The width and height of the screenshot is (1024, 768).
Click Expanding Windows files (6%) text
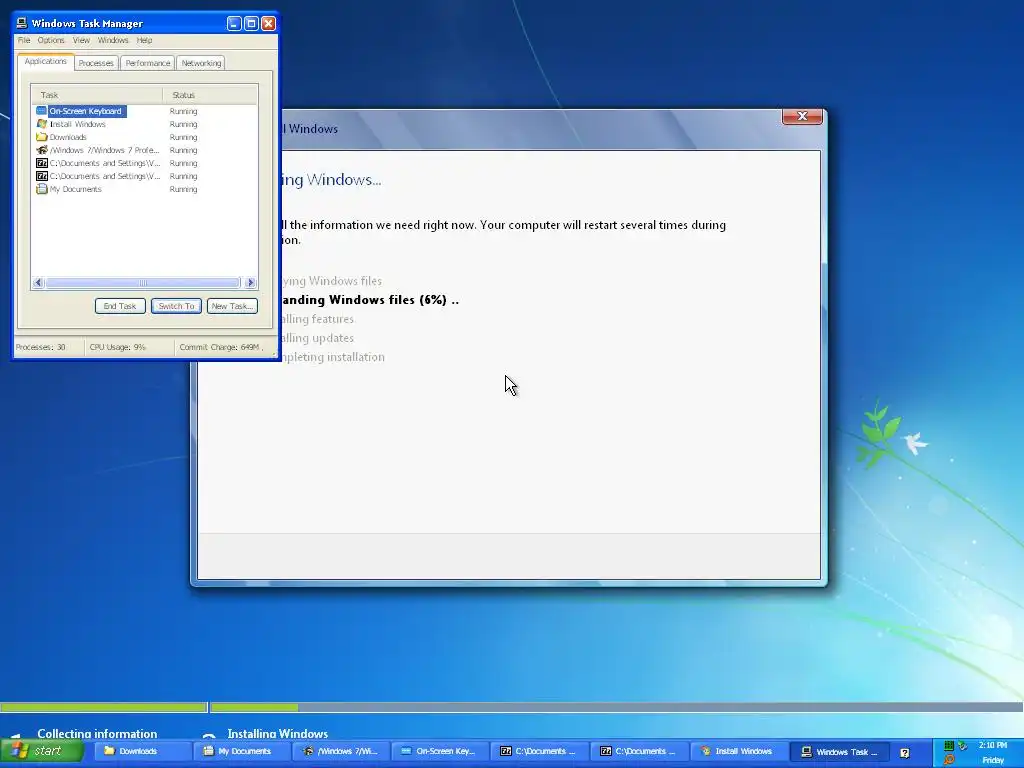pyautogui.click(x=370, y=300)
